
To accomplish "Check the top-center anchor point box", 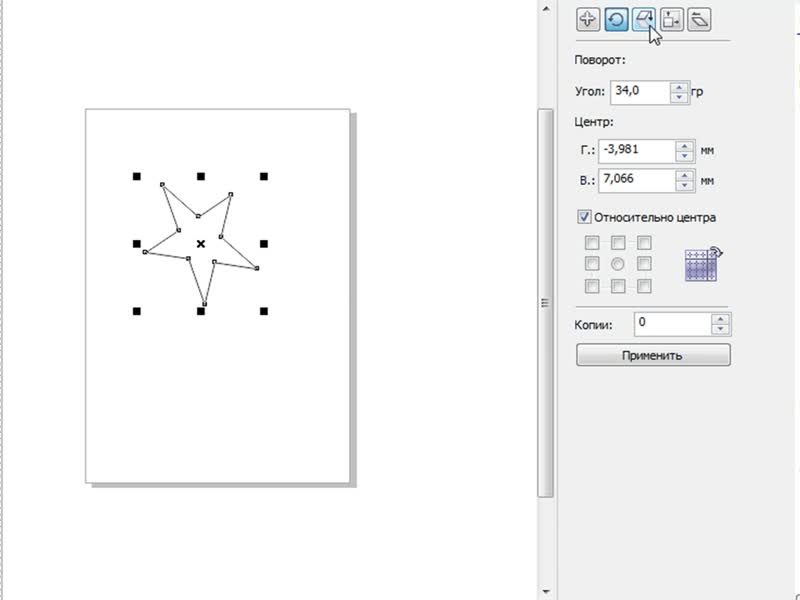I will 618,242.
